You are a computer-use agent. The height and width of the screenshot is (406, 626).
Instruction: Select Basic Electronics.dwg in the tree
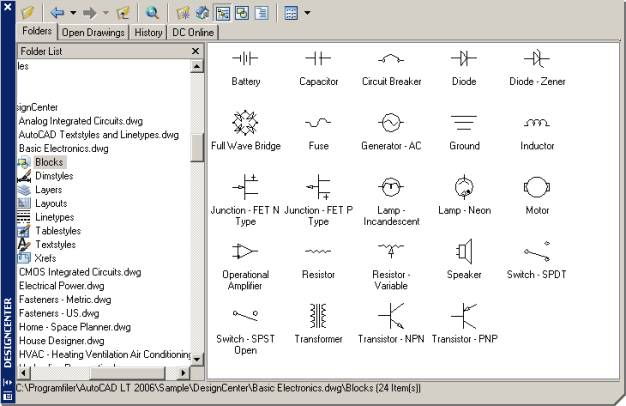pyautogui.click(x=63, y=149)
